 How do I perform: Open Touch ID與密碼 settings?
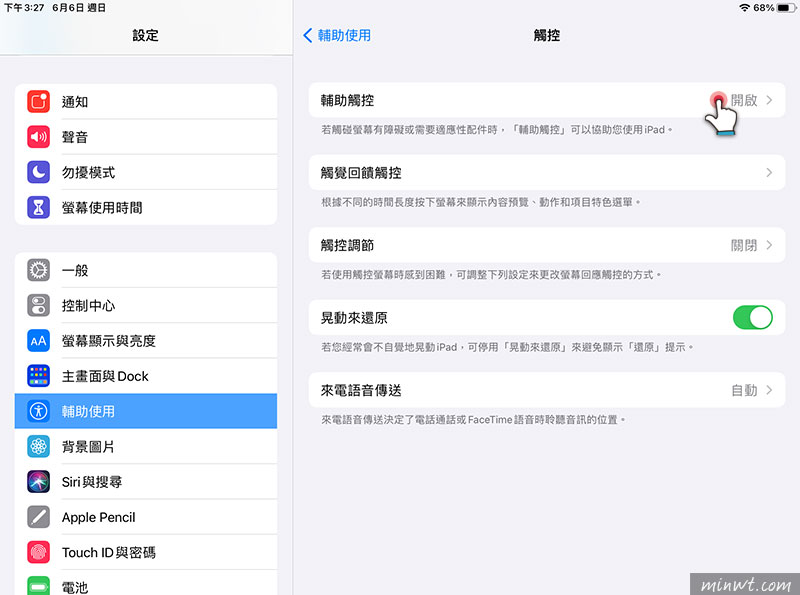[146, 552]
